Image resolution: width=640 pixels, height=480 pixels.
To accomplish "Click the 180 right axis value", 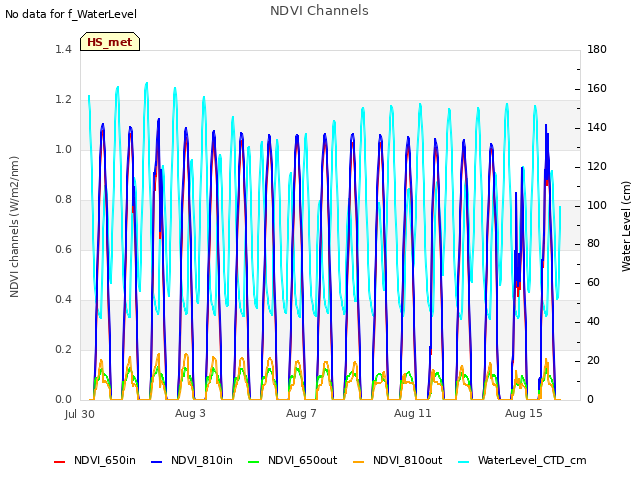I will tap(597, 49).
